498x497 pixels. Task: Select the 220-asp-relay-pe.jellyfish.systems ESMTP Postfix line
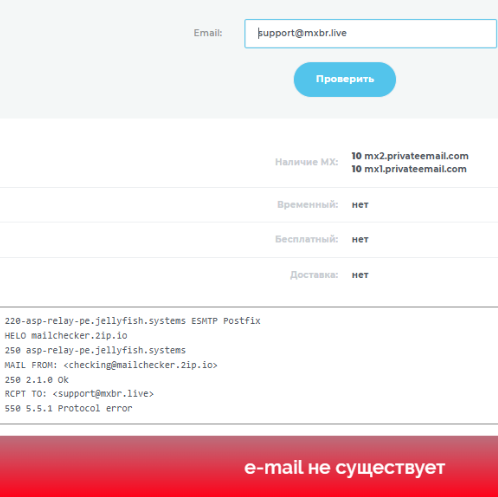pyautogui.click(x=132, y=321)
